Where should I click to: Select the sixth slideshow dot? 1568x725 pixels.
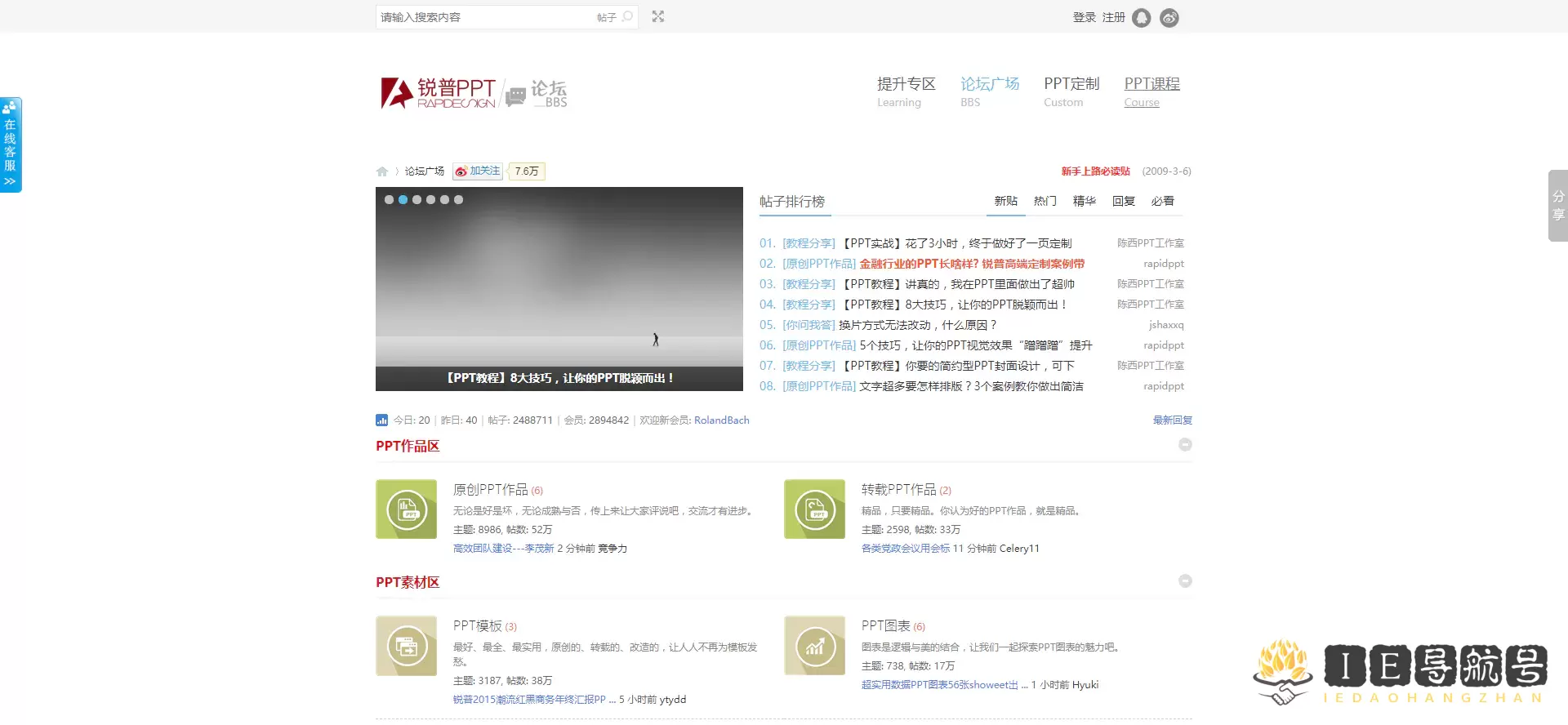click(x=458, y=199)
